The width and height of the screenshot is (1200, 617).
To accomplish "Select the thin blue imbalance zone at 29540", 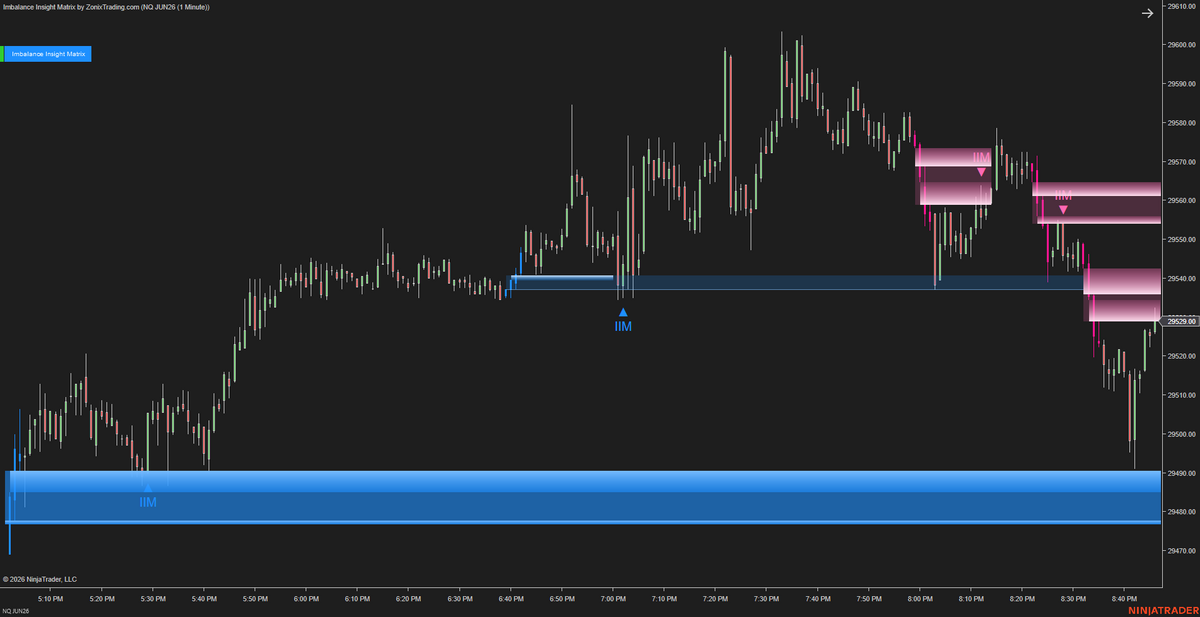I will [x=797, y=283].
